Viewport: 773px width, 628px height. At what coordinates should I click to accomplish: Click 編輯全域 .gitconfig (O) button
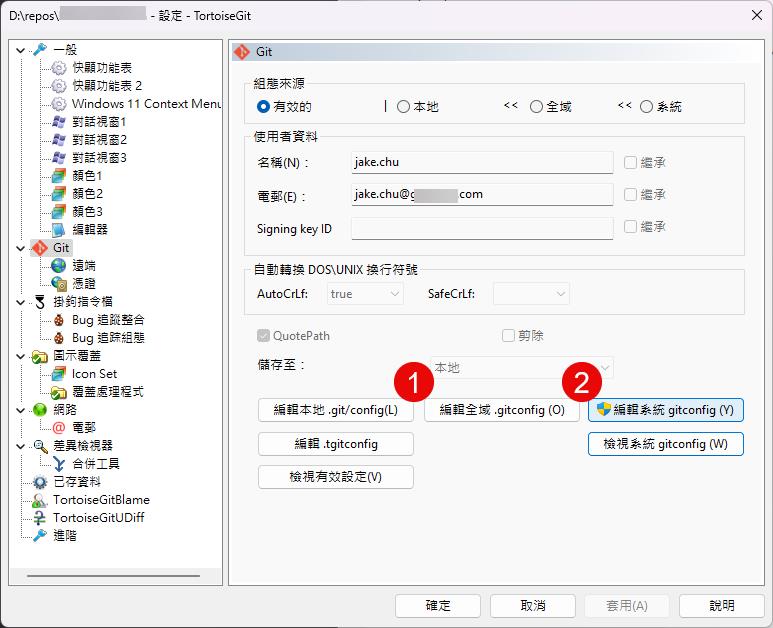coord(502,410)
